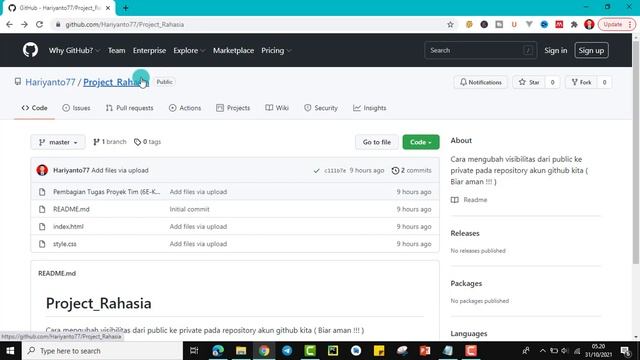Open Task View on taskbar
Image resolution: width=640 pixels, height=360 pixels.
[194, 351]
